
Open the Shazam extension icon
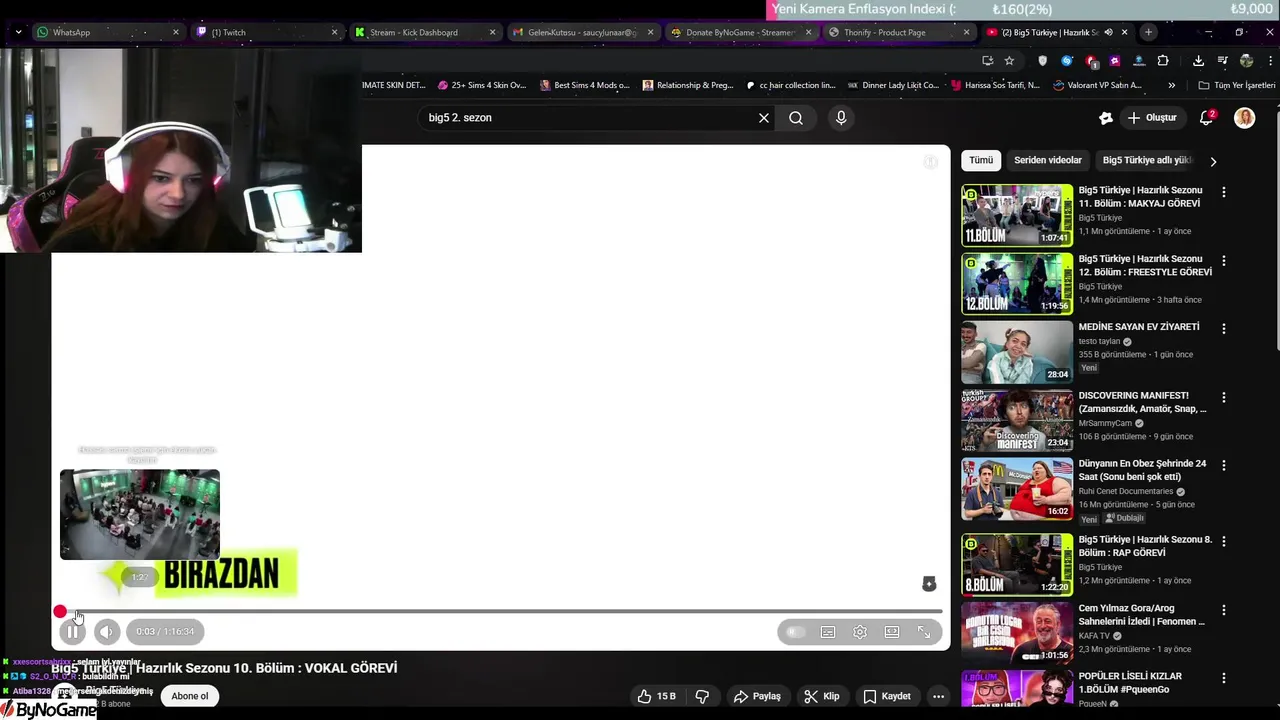(1067, 61)
